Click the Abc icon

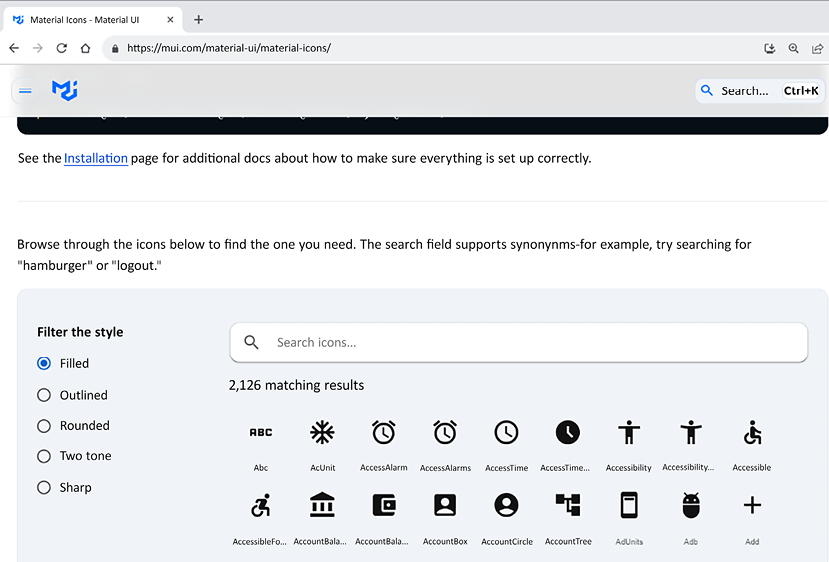(260, 432)
